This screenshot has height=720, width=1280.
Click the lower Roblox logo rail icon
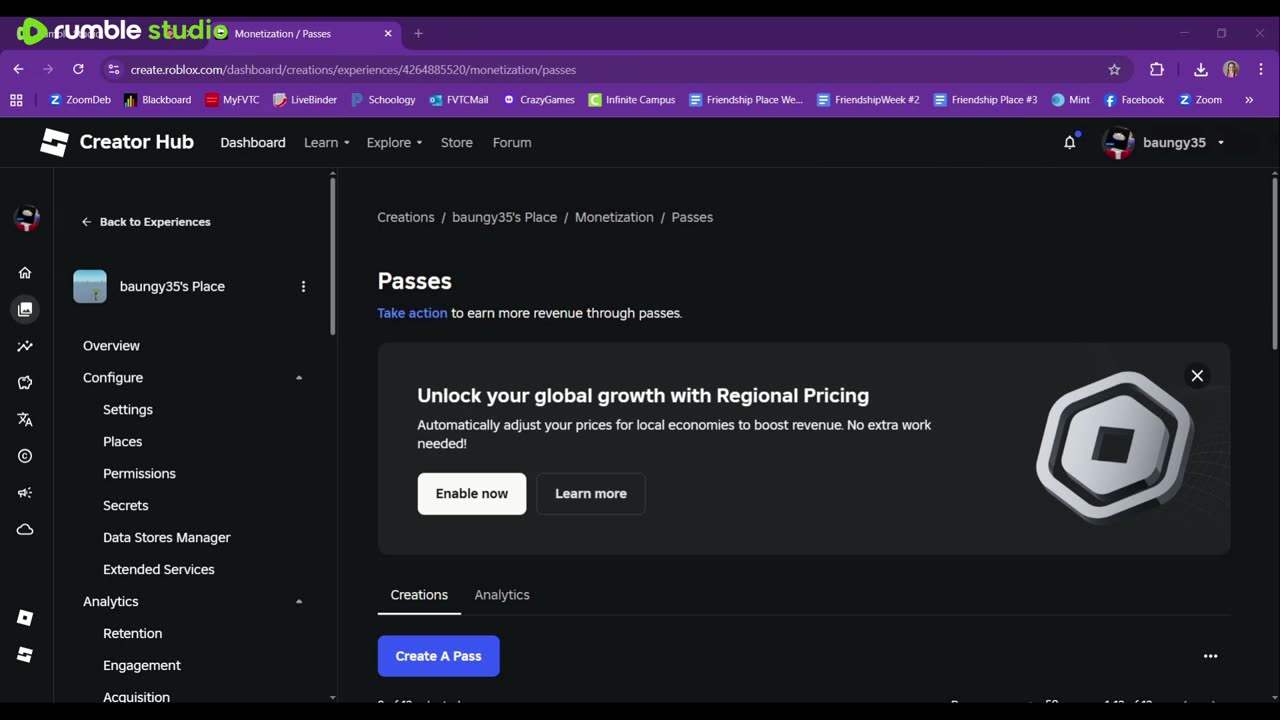[x=25, y=655]
